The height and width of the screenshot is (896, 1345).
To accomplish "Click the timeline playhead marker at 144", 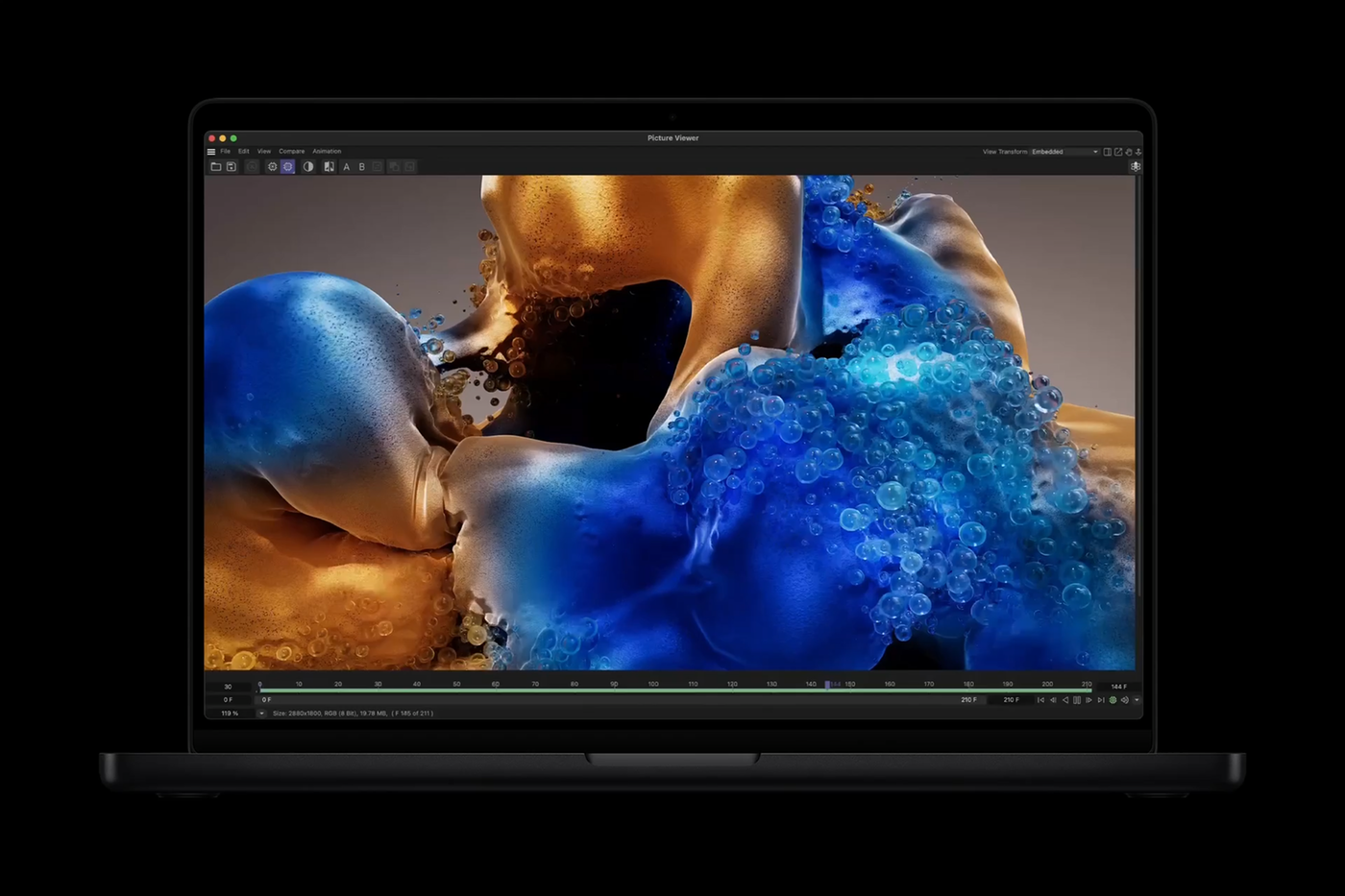I will pos(827,685).
